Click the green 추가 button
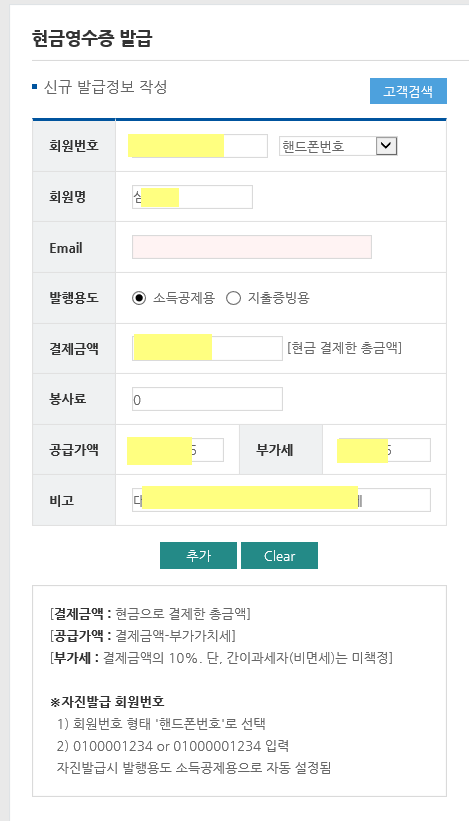Image resolution: width=469 pixels, height=821 pixels. [198, 556]
